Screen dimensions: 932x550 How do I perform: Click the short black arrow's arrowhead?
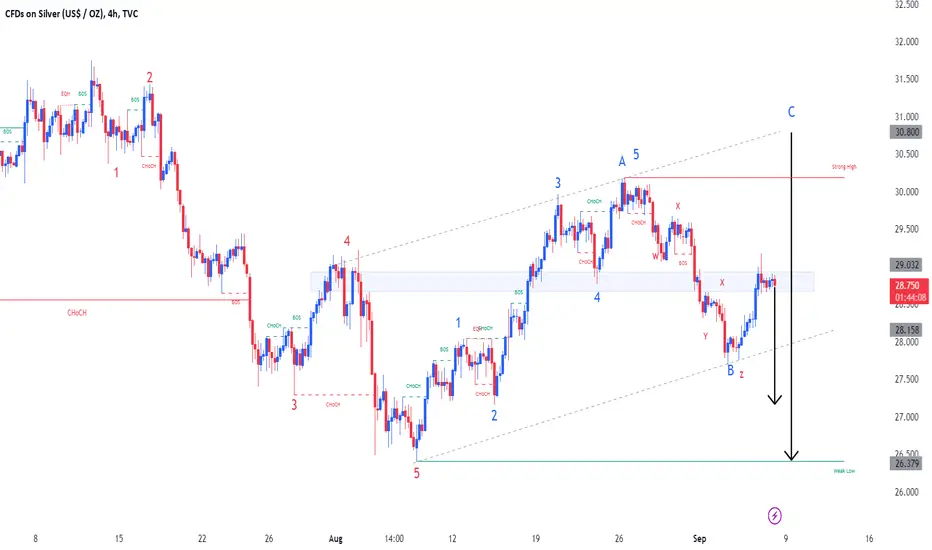pos(774,400)
